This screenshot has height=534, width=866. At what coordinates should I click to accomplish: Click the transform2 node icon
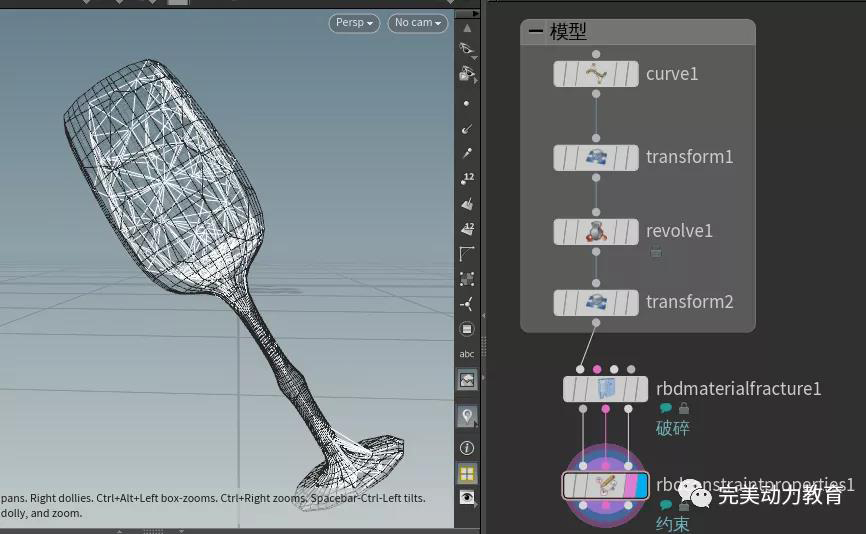(x=596, y=302)
